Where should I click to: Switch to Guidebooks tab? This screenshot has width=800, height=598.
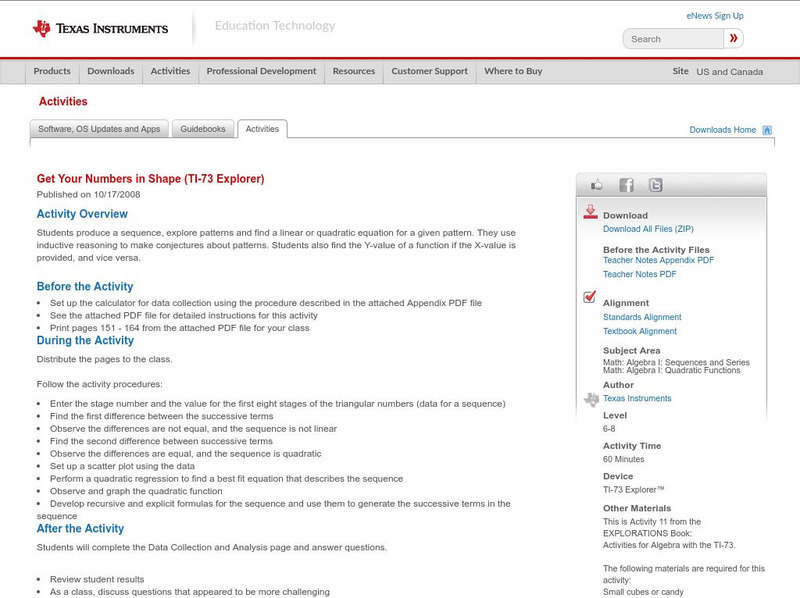point(203,129)
